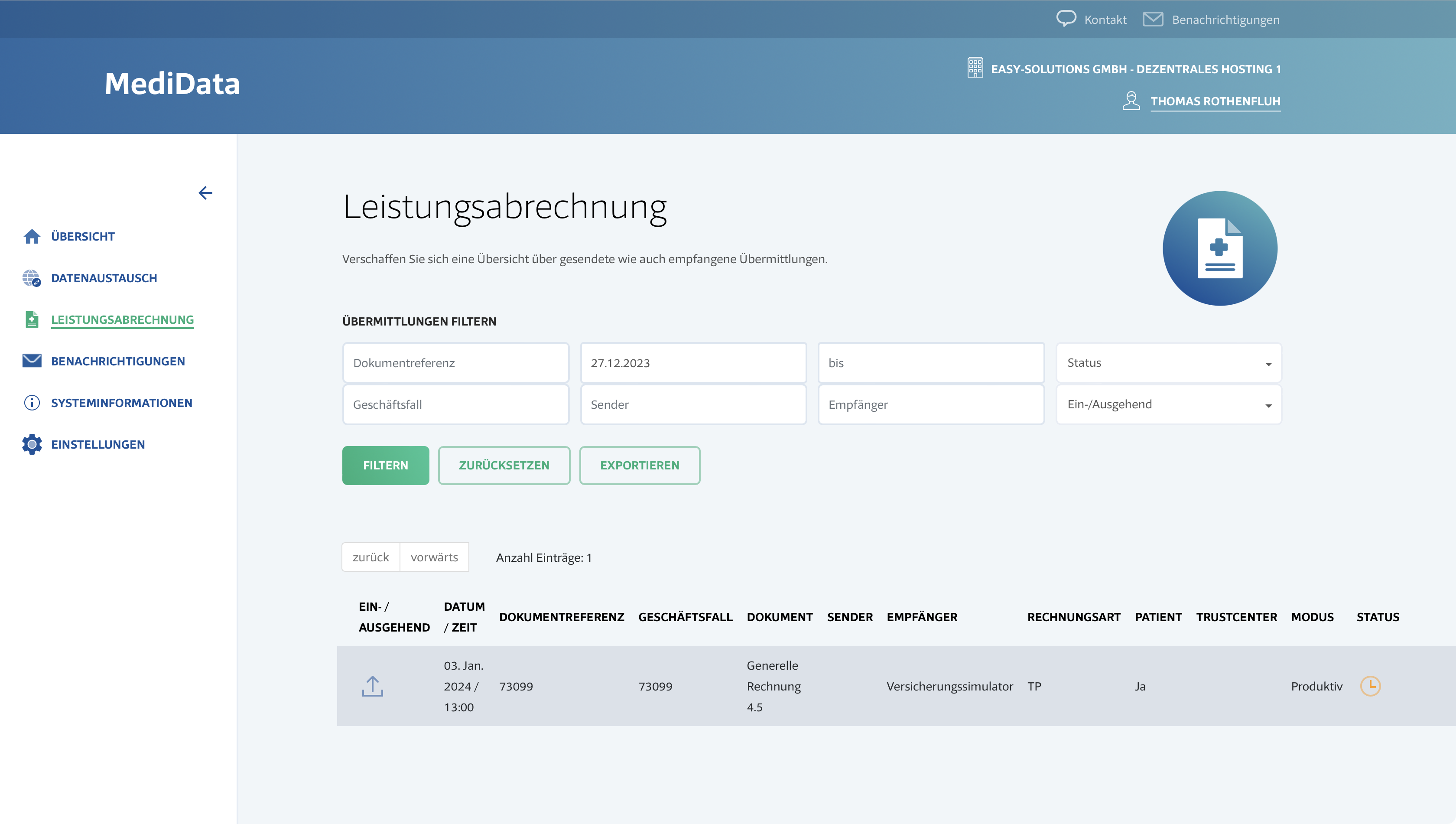This screenshot has height=824, width=1456.
Task: Click the organization building icon
Action: pyautogui.click(x=975, y=68)
